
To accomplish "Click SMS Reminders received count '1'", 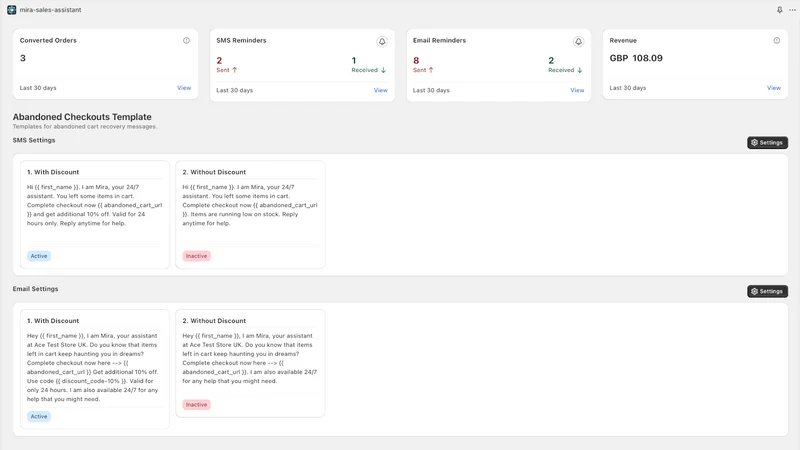I will point(354,60).
